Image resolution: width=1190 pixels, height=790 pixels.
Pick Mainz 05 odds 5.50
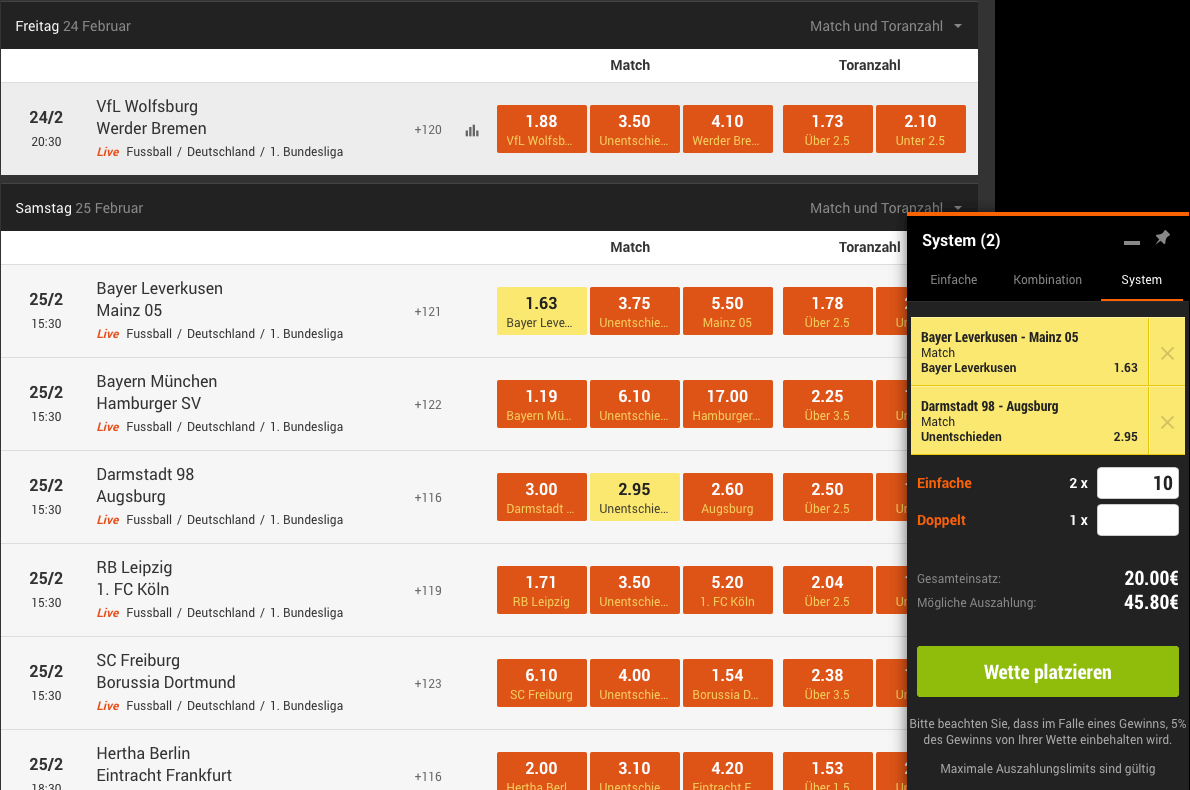tap(727, 311)
